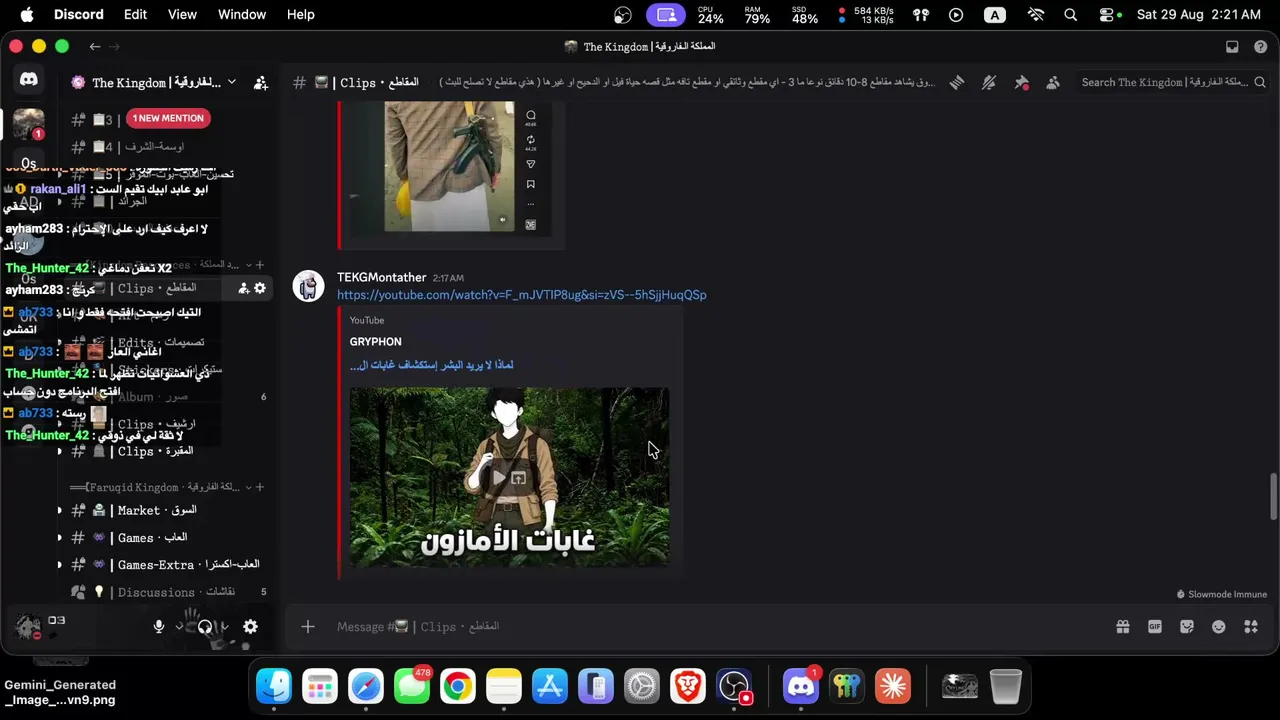The image size is (1280, 720).
Task: Click the plus attachment button in message bar
Action: click(x=308, y=626)
